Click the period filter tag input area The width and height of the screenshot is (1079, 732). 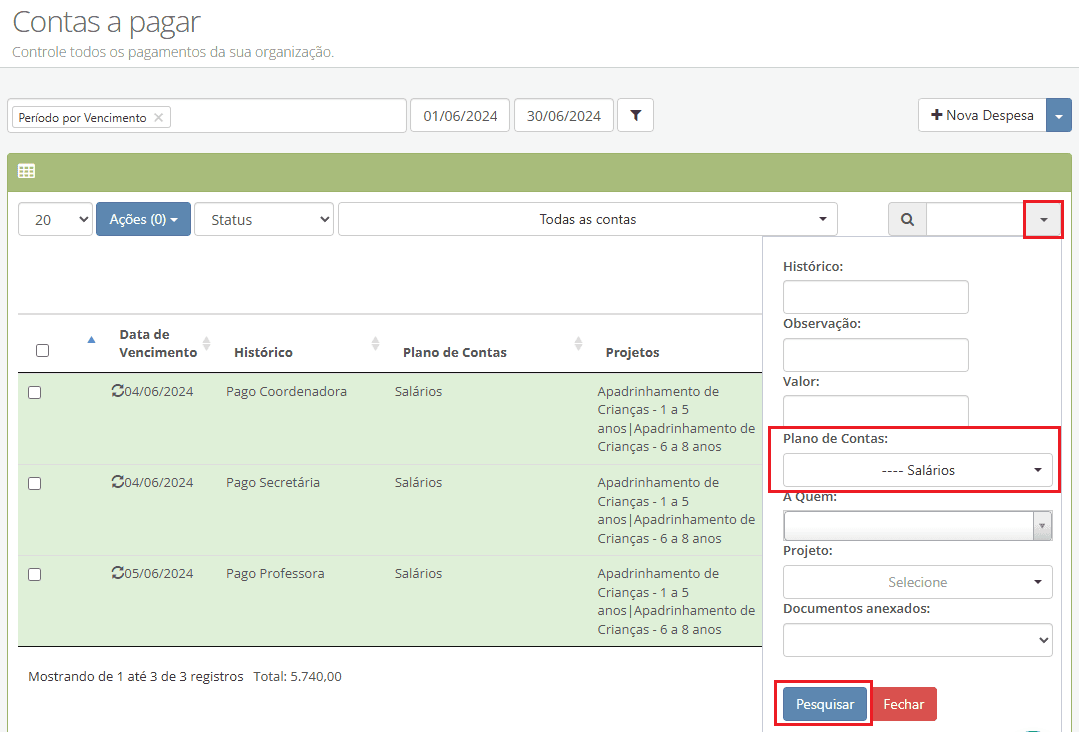click(x=207, y=116)
